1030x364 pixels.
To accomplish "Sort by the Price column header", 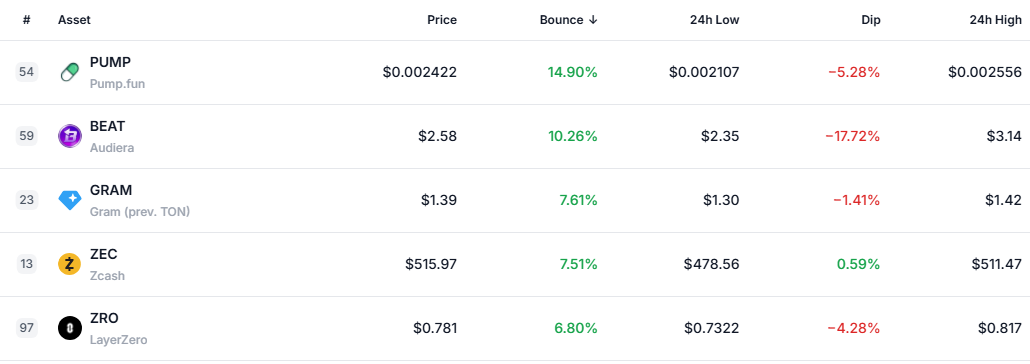I will coord(441,20).
